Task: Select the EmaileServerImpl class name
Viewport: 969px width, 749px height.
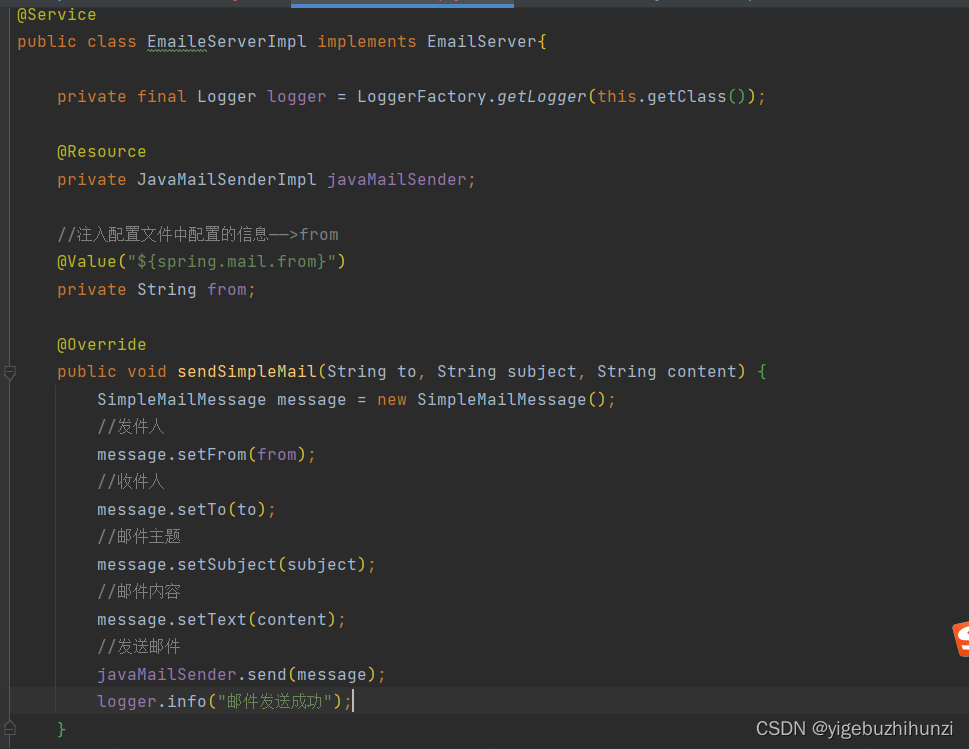Action: click(x=222, y=41)
